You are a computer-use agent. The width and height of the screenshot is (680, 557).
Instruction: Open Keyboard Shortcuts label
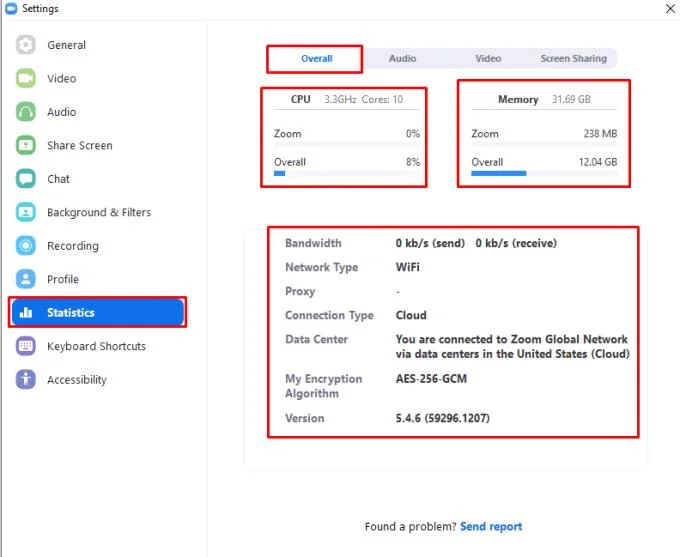pyautogui.click(x=96, y=346)
